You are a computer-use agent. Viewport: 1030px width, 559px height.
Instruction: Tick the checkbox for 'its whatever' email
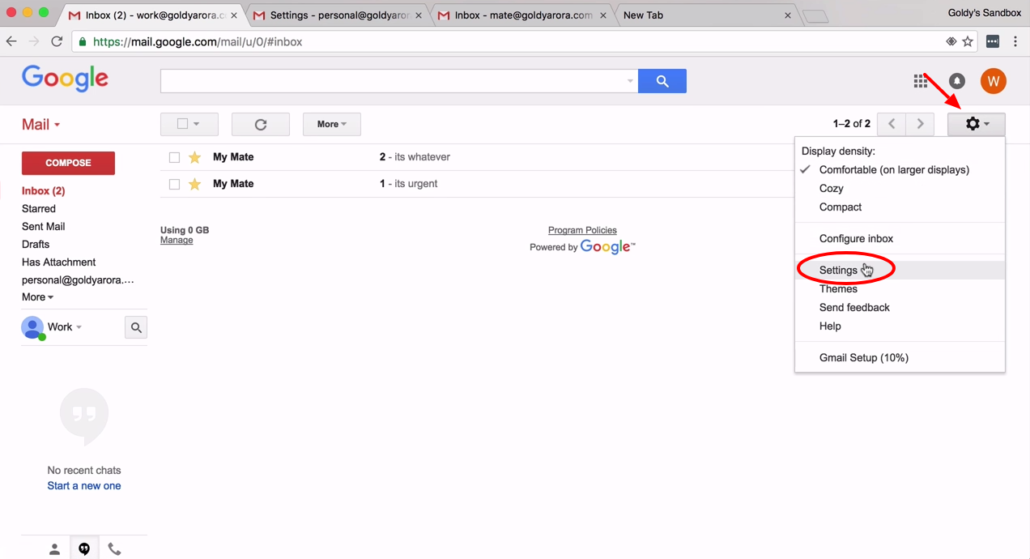[174, 158]
